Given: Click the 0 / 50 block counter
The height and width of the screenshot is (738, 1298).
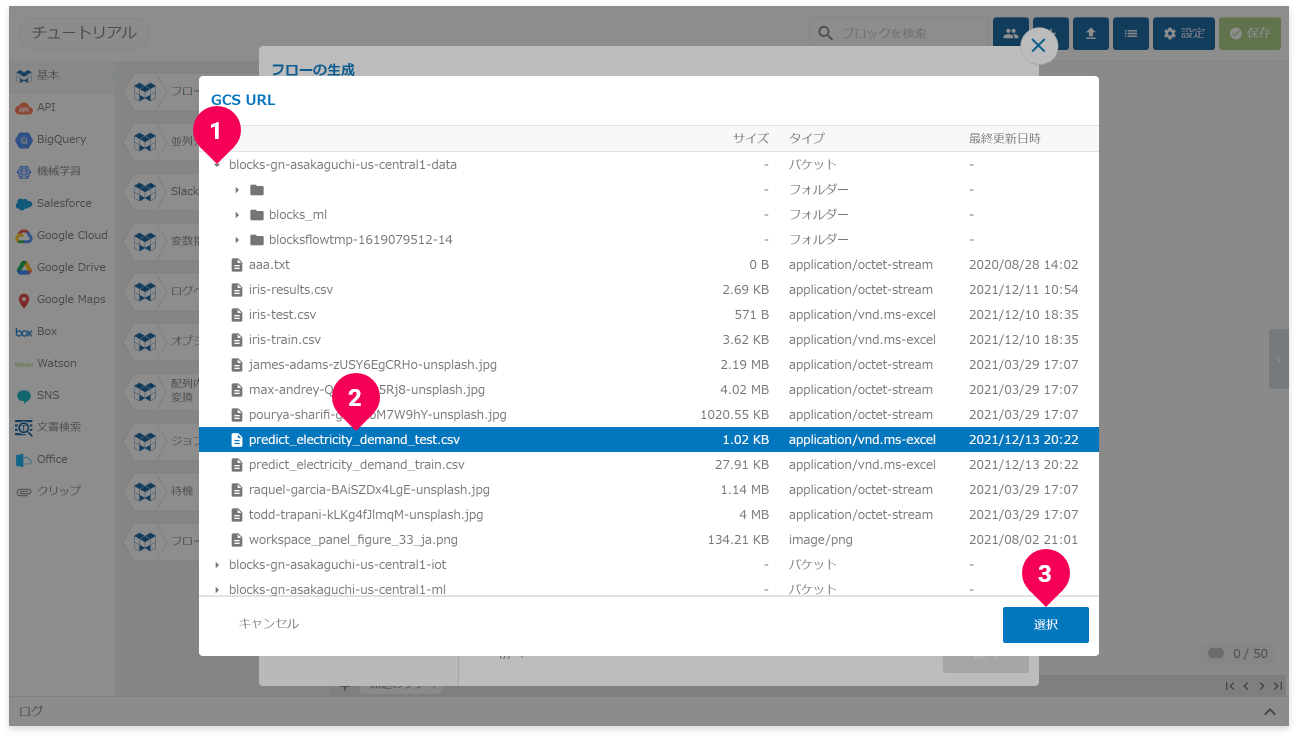Looking at the screenshot, I should (1239, 654).
